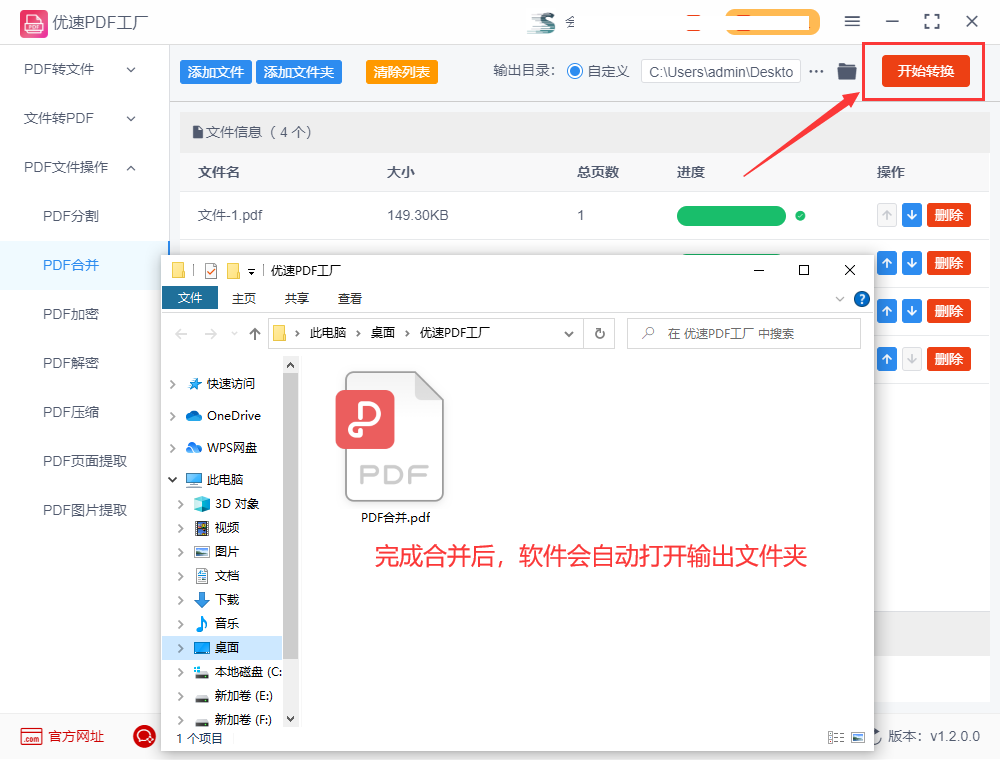This screenshot has width=1000, height=760.
Task: Click 添加文件夹 button
Action: tap(298, 72)
